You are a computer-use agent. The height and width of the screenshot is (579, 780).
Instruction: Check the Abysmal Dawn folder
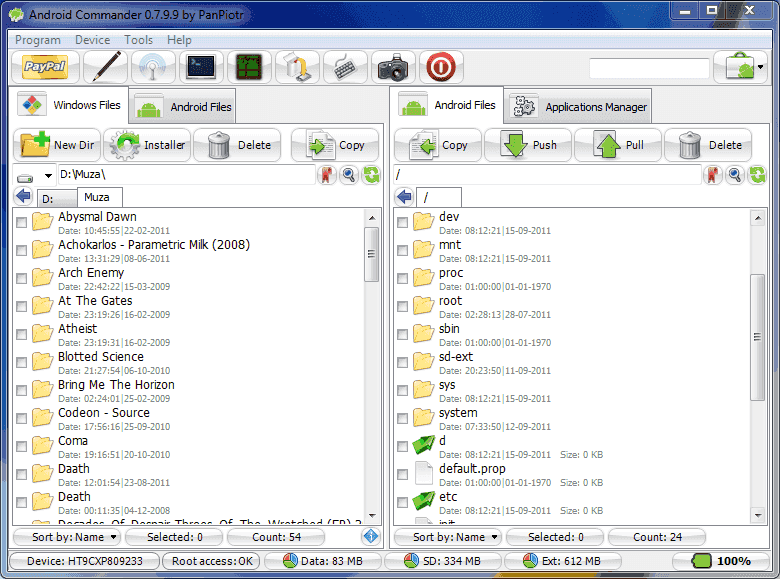click(x=21, y=222)
